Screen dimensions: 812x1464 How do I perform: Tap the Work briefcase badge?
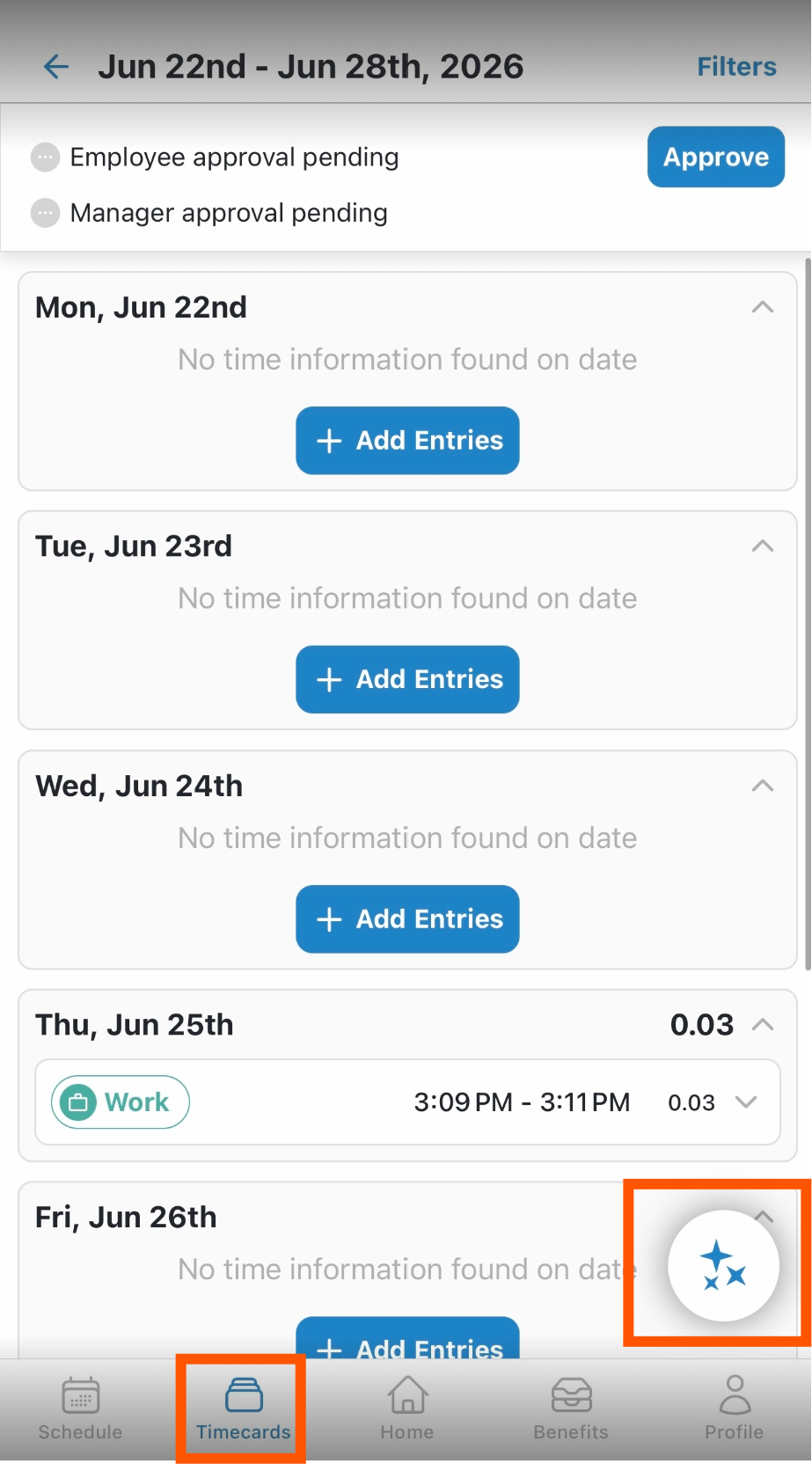(121, 1102)
